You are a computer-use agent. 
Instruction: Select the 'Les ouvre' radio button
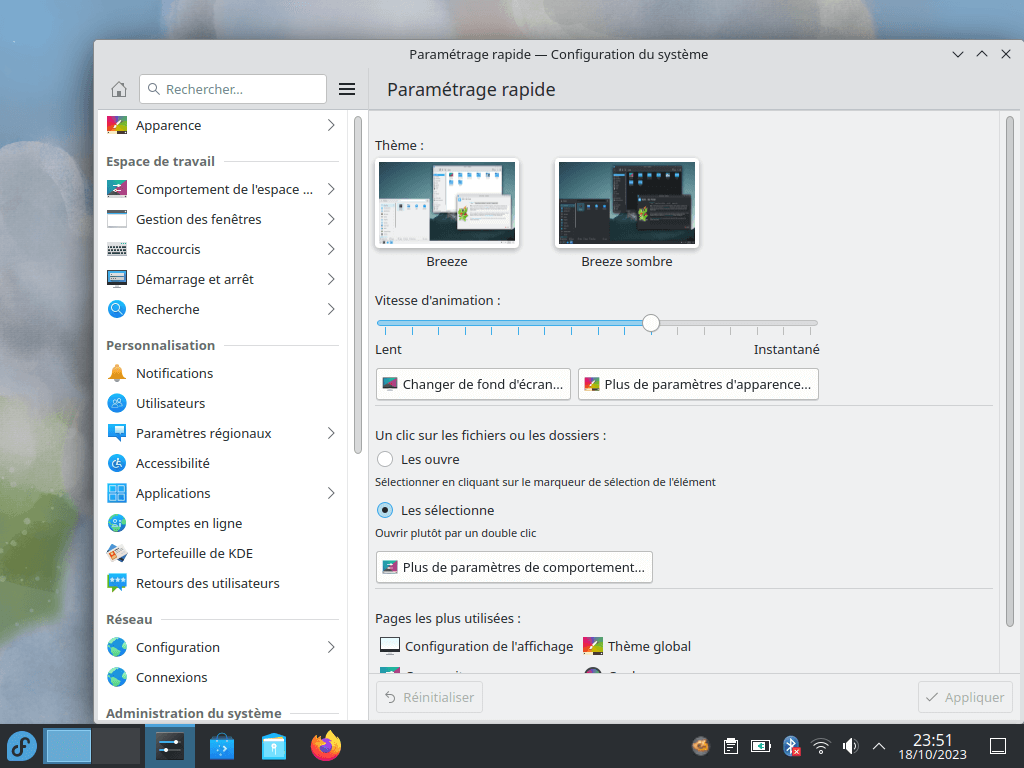pos(385,460)
